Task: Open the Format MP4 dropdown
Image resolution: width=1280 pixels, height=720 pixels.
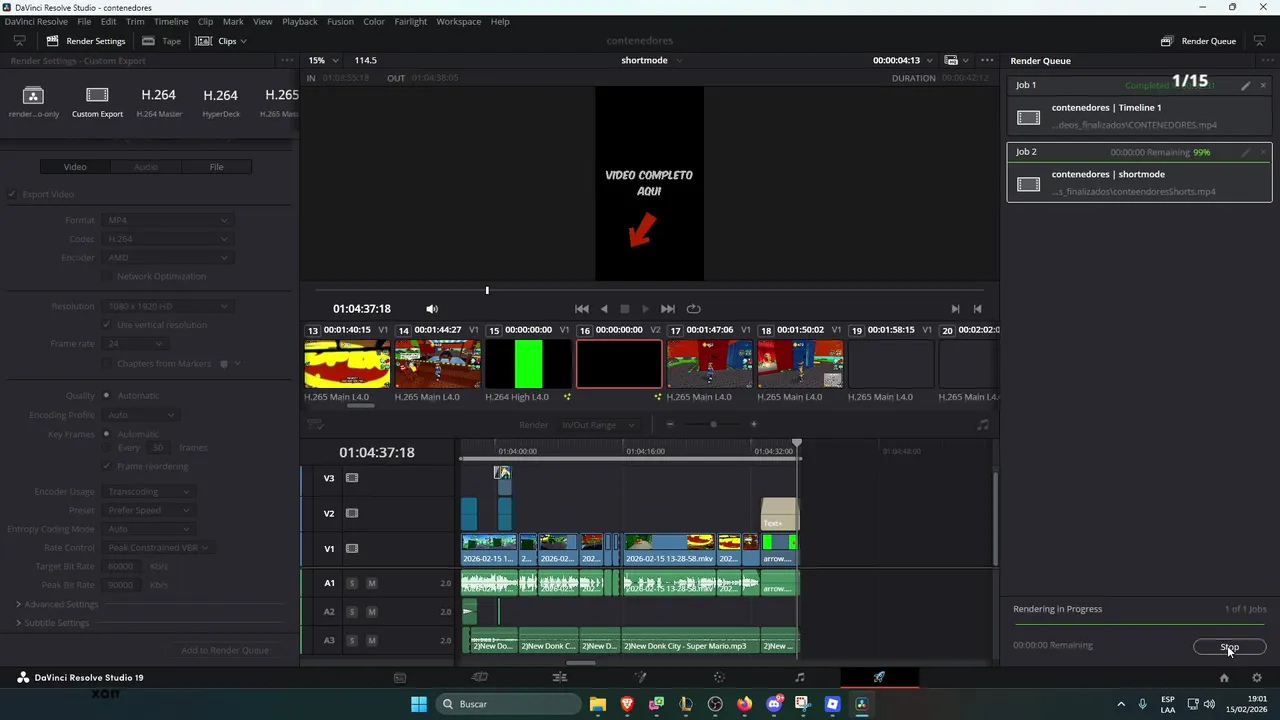Action: point(167,220)
